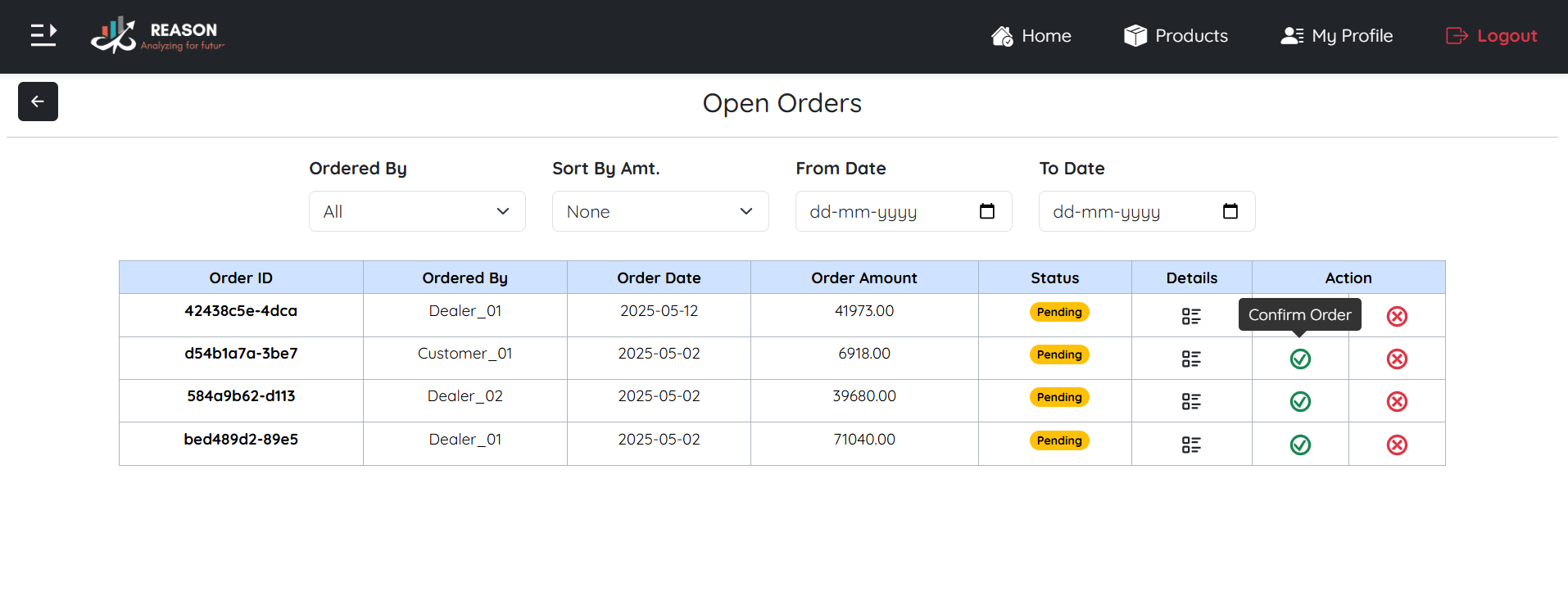Image resolution: width=1568 pixels, height=605 pixels.
Task: Confirm order 584a9b62-d113
Action: coord(1300,401)
